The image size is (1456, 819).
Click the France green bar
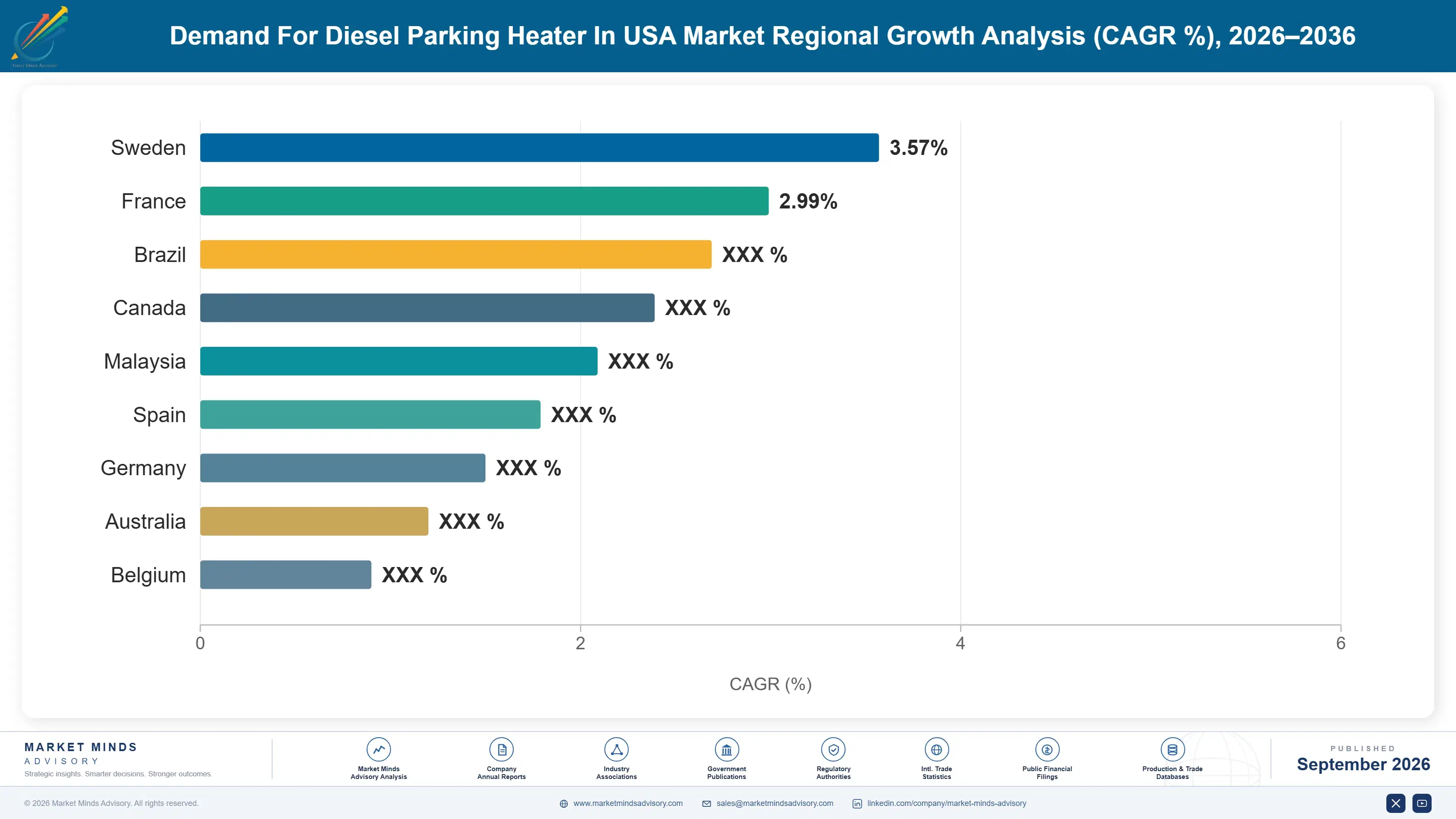(485, 201)
